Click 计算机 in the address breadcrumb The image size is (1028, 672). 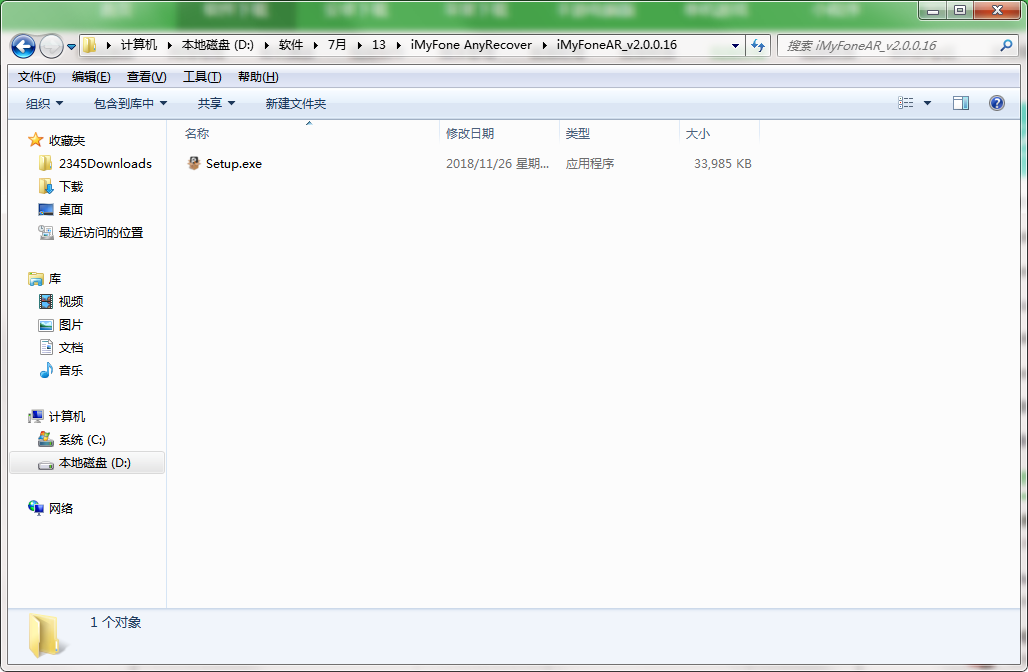click(x=139, y=45)
